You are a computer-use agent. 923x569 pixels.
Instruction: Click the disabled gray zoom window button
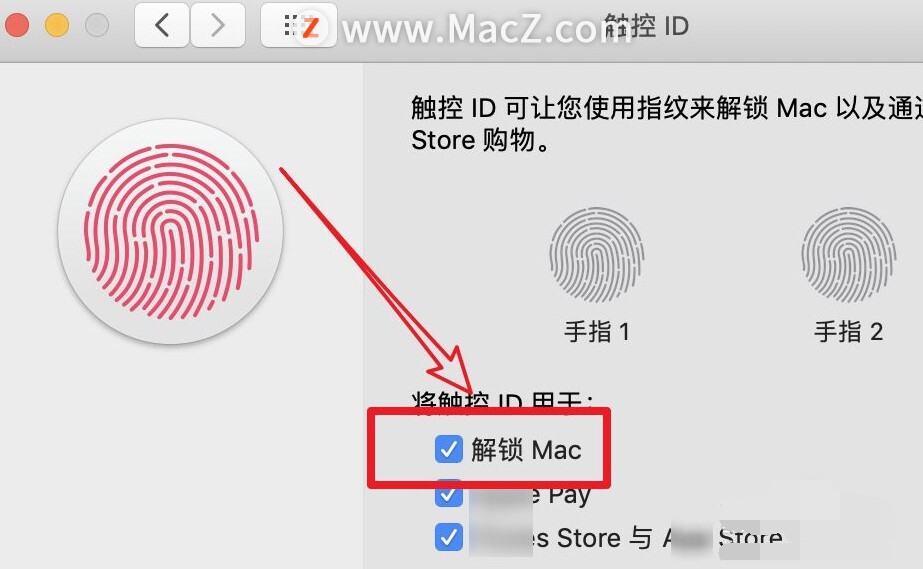97,25
